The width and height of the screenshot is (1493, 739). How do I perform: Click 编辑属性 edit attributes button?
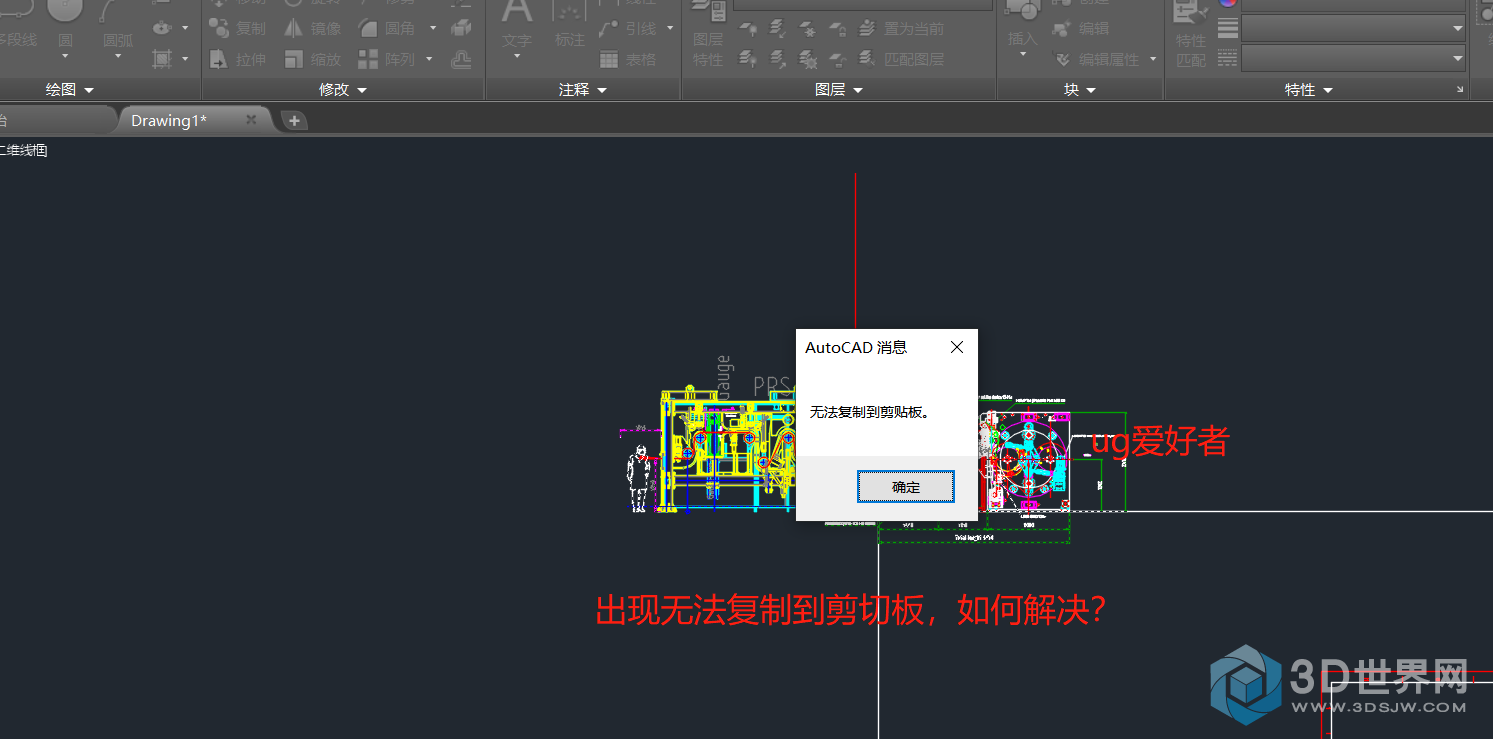tap(1096, 60)
